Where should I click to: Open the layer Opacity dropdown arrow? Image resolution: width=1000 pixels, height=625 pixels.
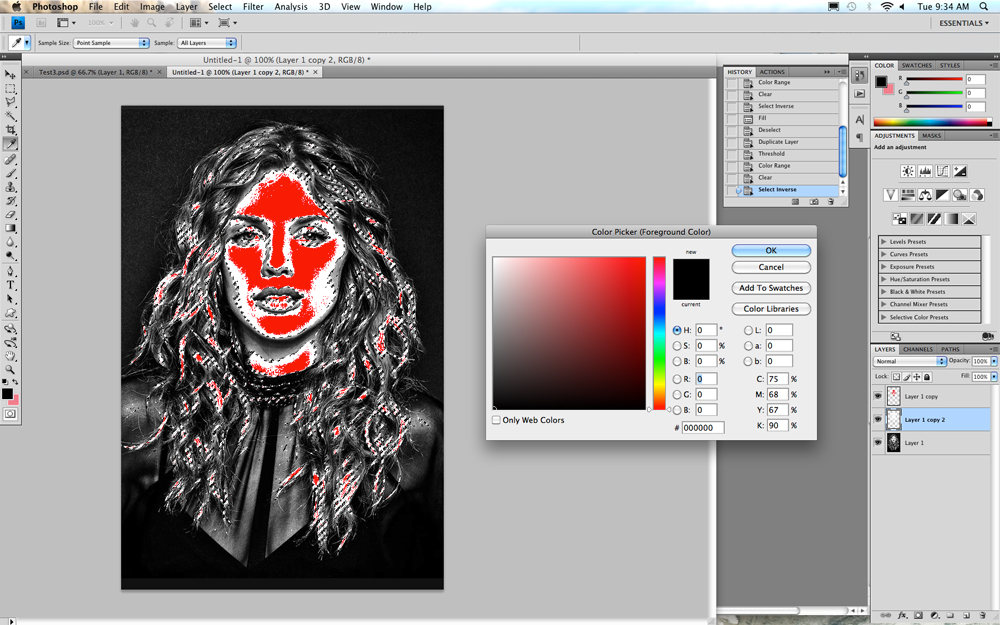tap(994, 361)
